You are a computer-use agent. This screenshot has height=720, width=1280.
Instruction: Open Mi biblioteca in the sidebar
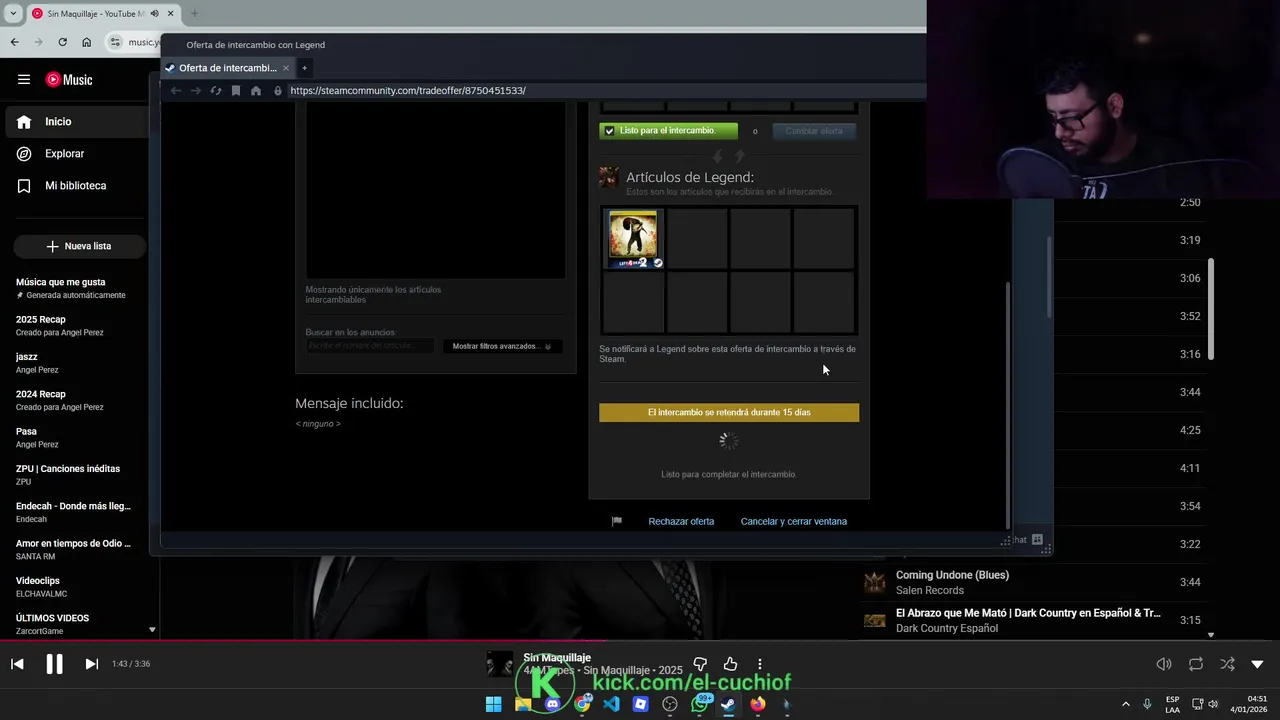(77, 186)
